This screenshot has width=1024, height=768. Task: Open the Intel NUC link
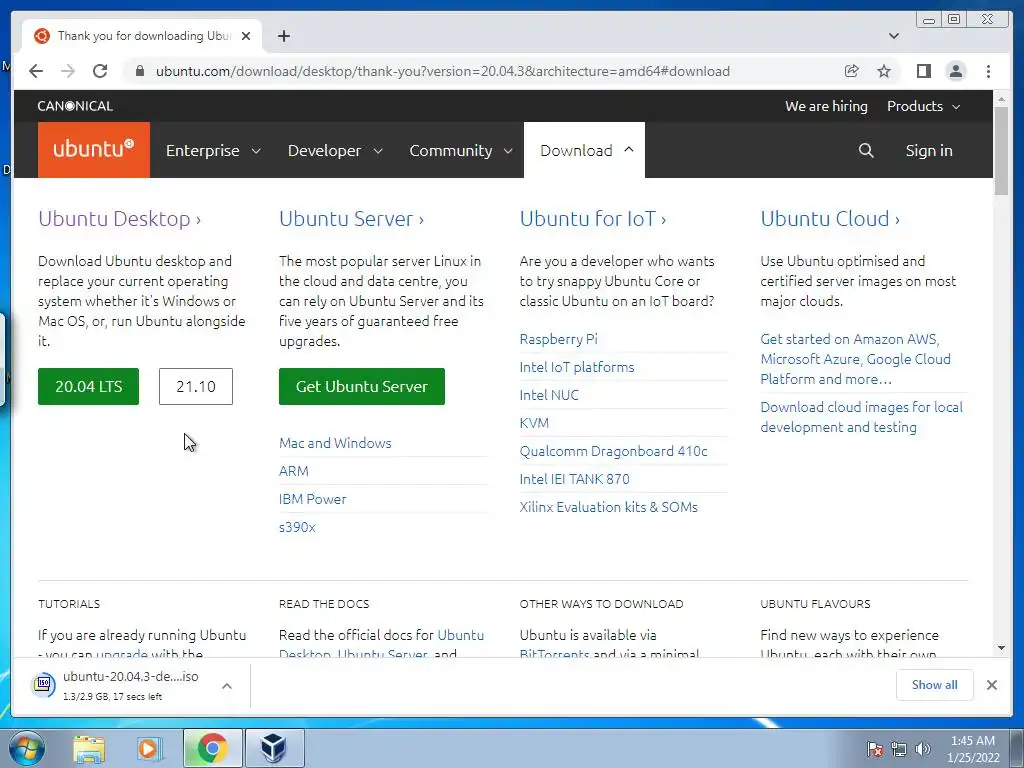coord(549,395)
